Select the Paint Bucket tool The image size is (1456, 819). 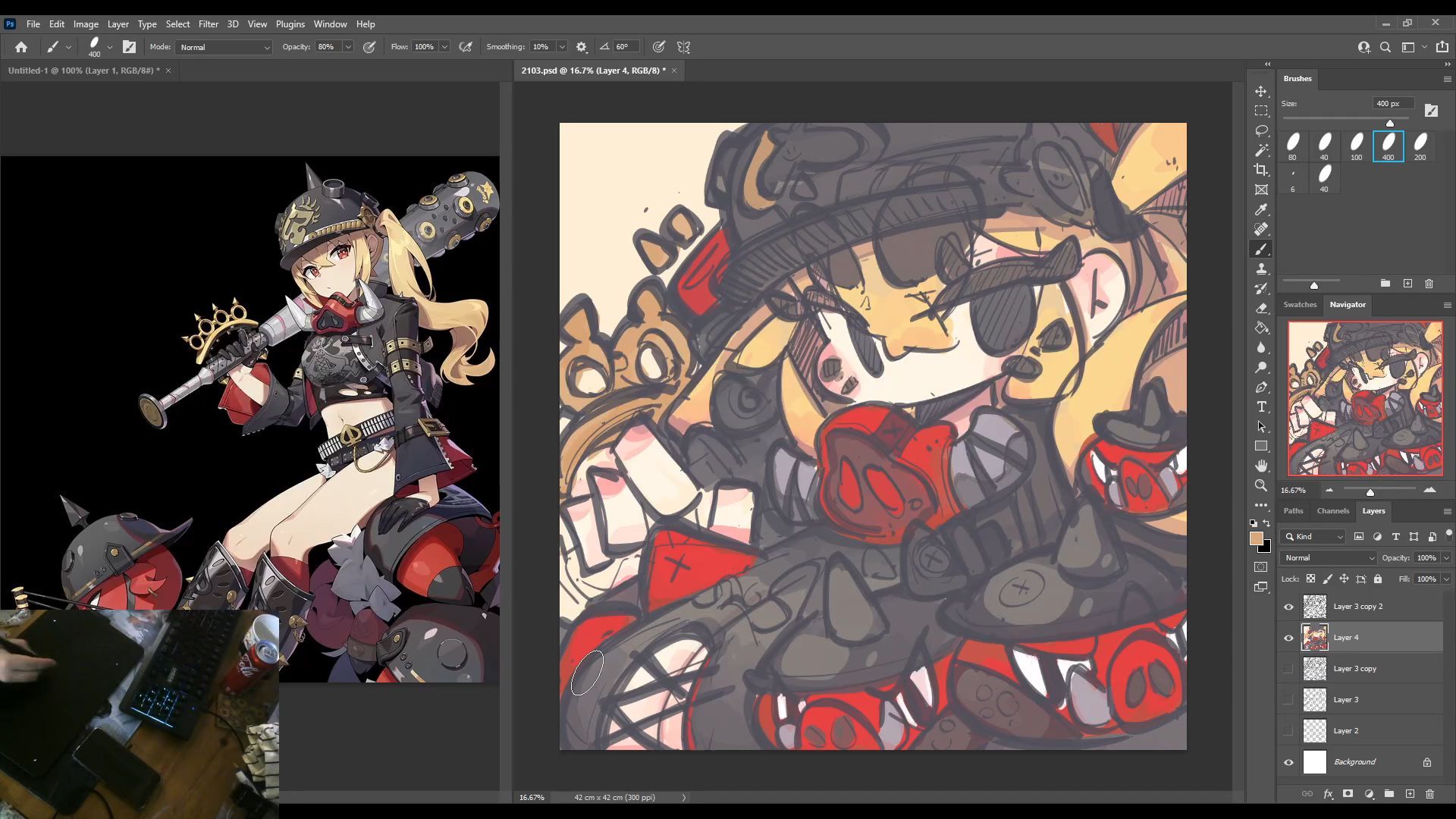pos(1261,328)
